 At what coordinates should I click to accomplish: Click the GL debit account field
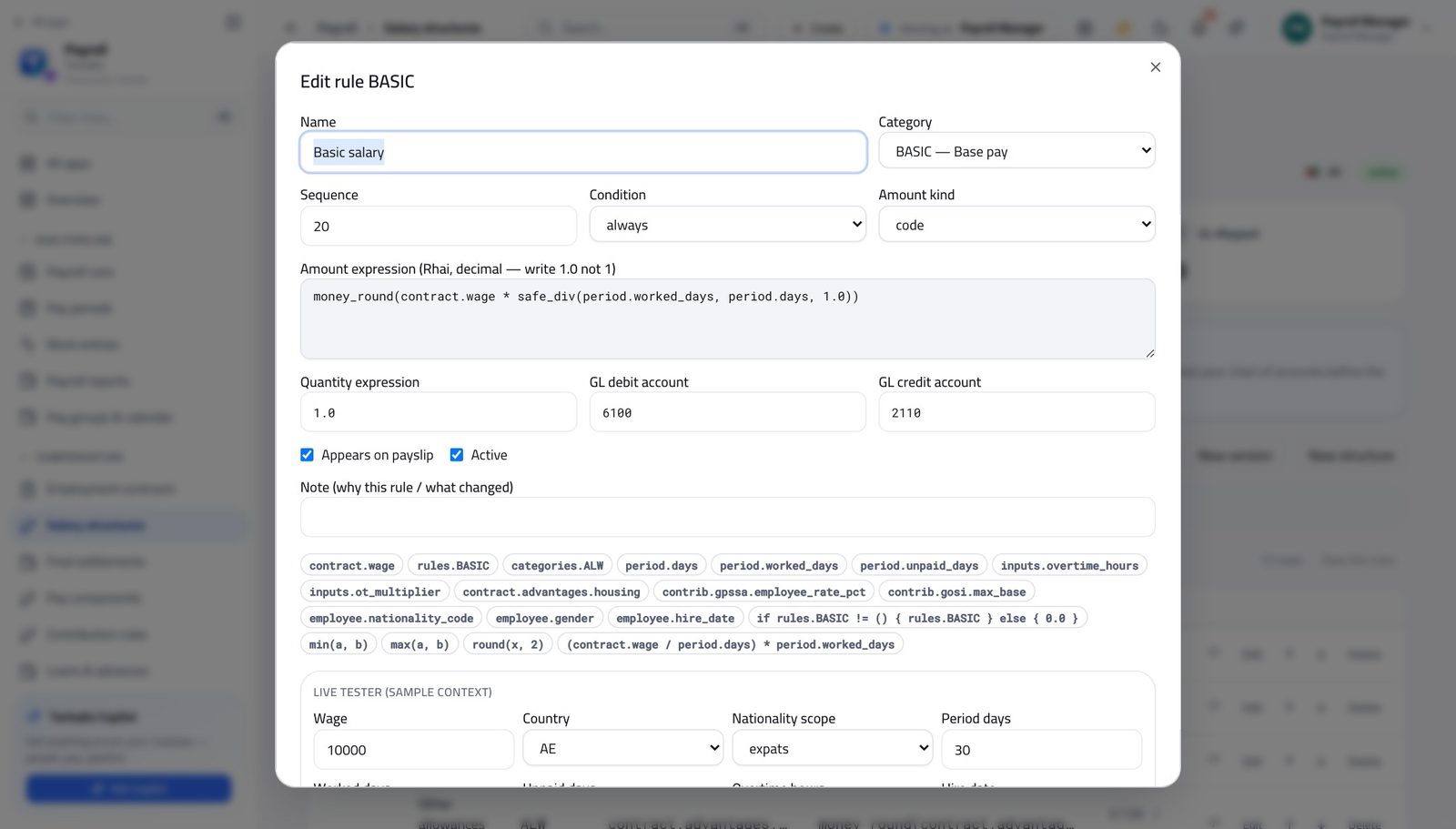[x=727, y=412]
